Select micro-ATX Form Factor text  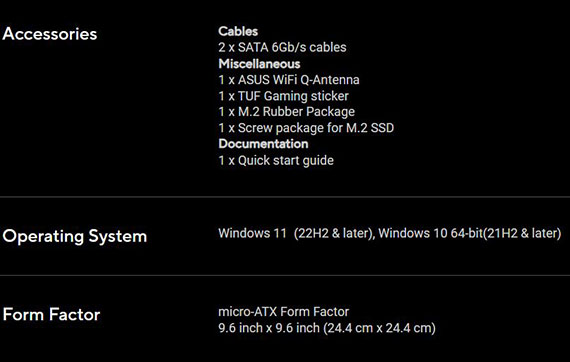point(284,312)
